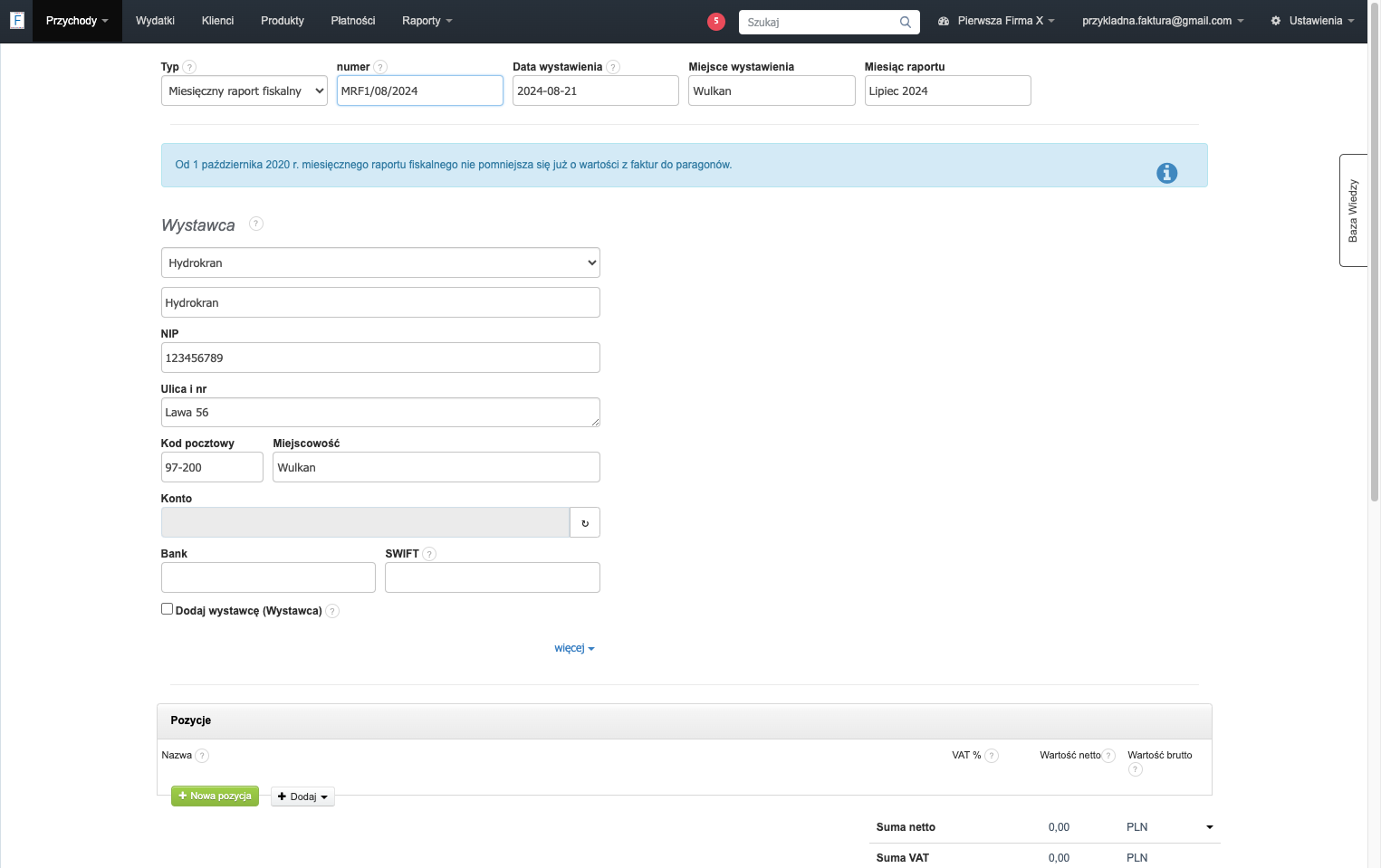This screenshot has width=1381, height=868.
Task: Click the Pozycje section header
Action: (x=685, y=721)
